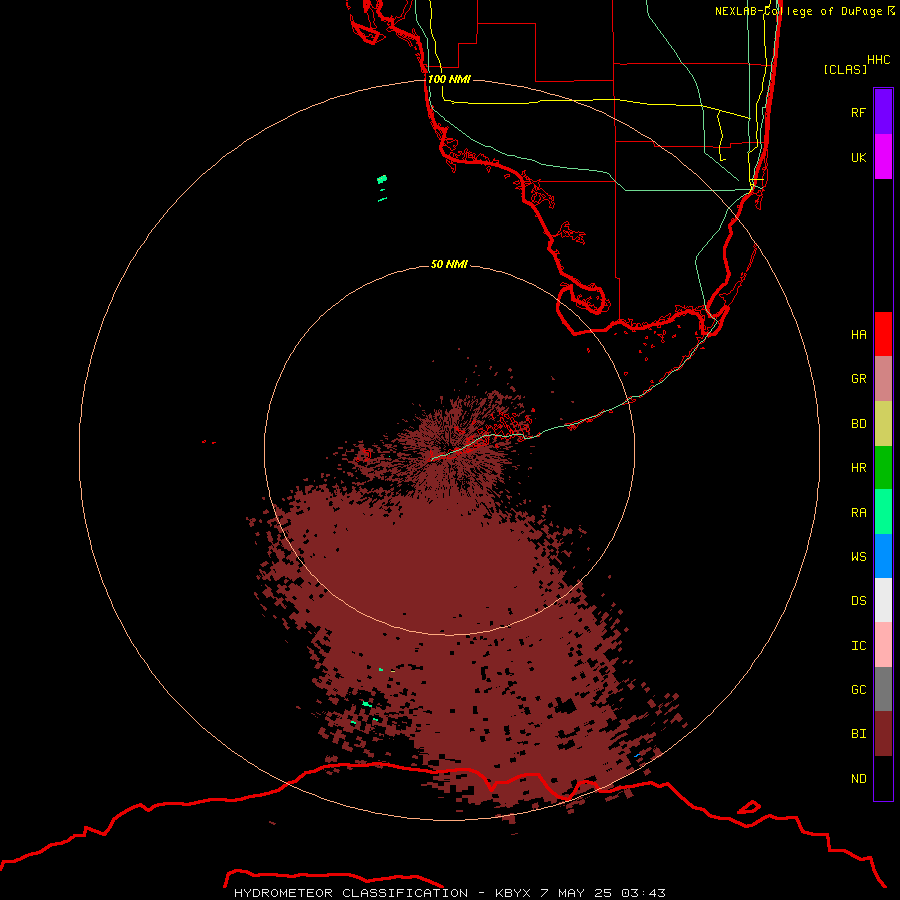Screen dimensions: 900x900
Task: Click the BI legend label
Action: [858, 734]
